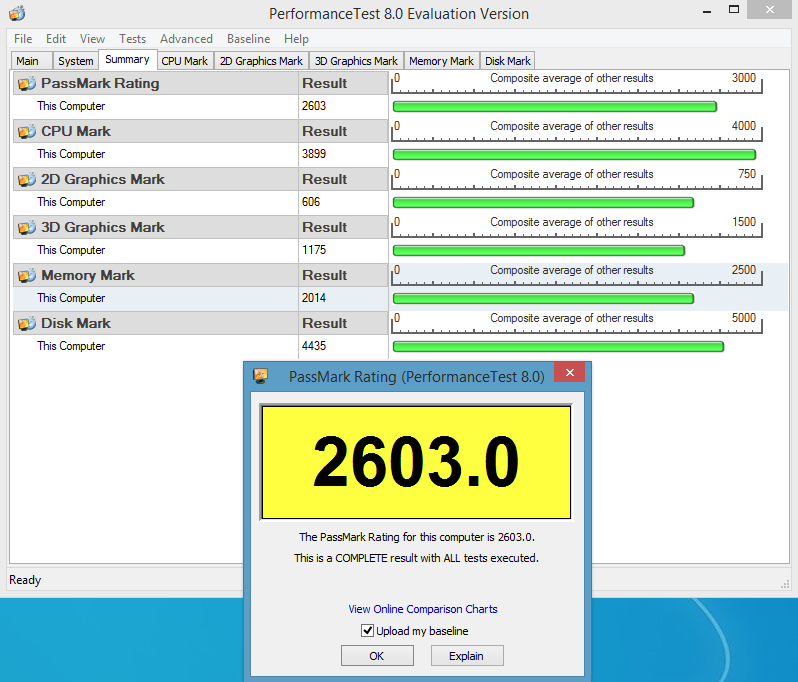
Task: Click the COMPLETE result message in dialog
Action: (x=416, y=558)
